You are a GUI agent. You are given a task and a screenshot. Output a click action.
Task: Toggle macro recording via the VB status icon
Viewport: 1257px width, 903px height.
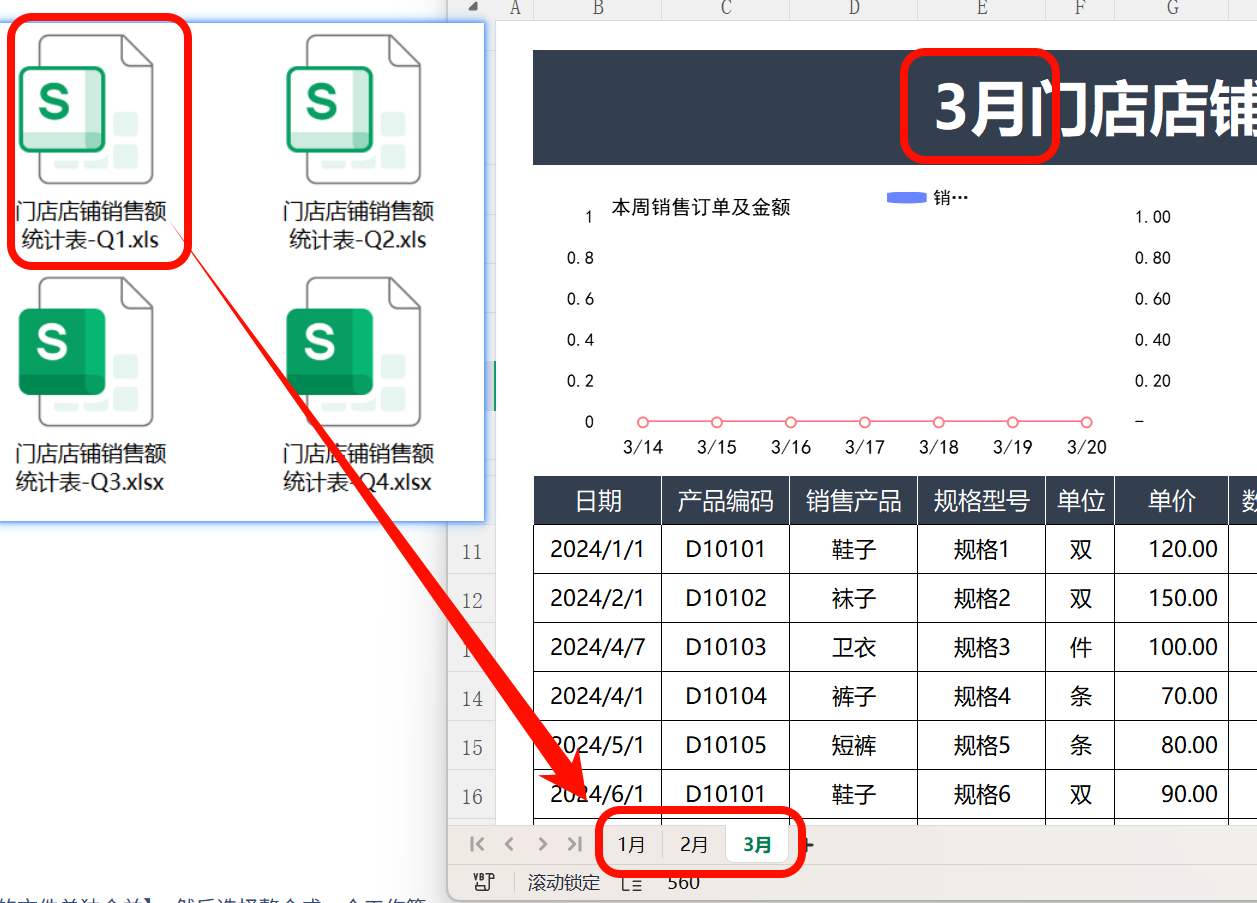click(x=483, y=883)
